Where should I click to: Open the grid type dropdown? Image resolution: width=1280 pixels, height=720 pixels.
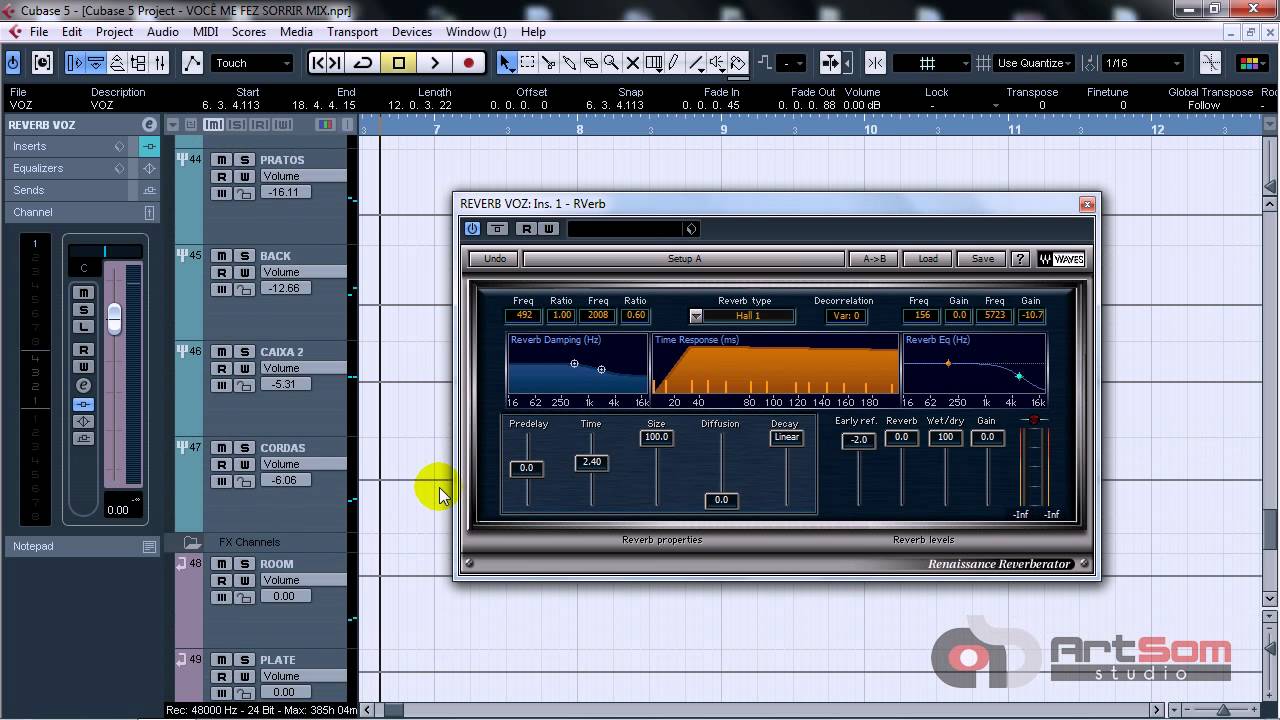(932, 63)
